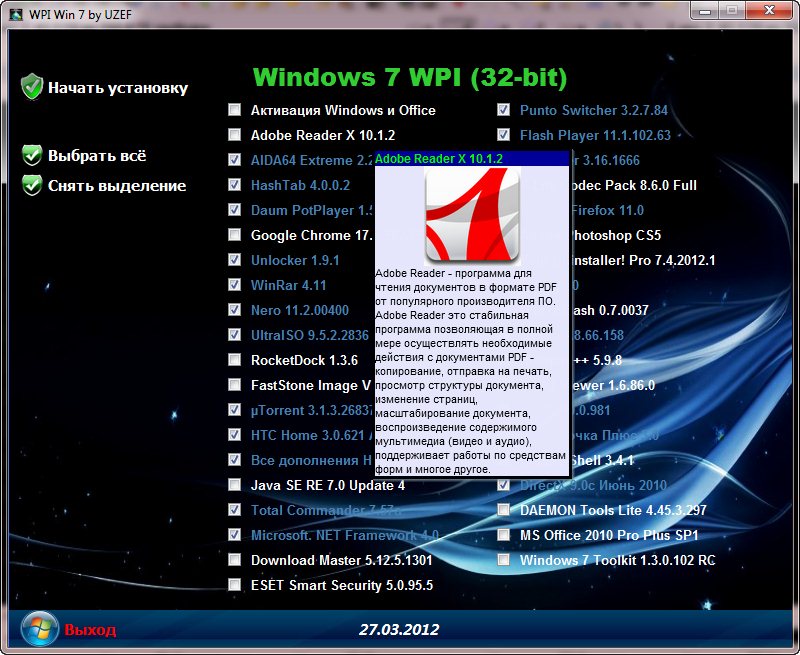800x655 pixels.
Task: Uncheck the WinRar 4.11 checkbox
Action: [x=234, y=285]
